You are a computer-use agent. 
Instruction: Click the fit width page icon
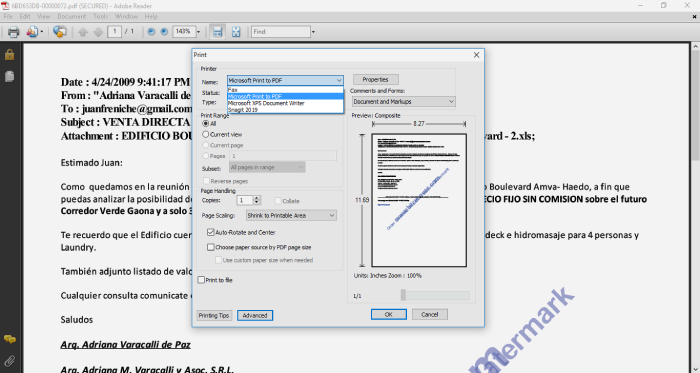pyautogui.click(x=217, y=32)
